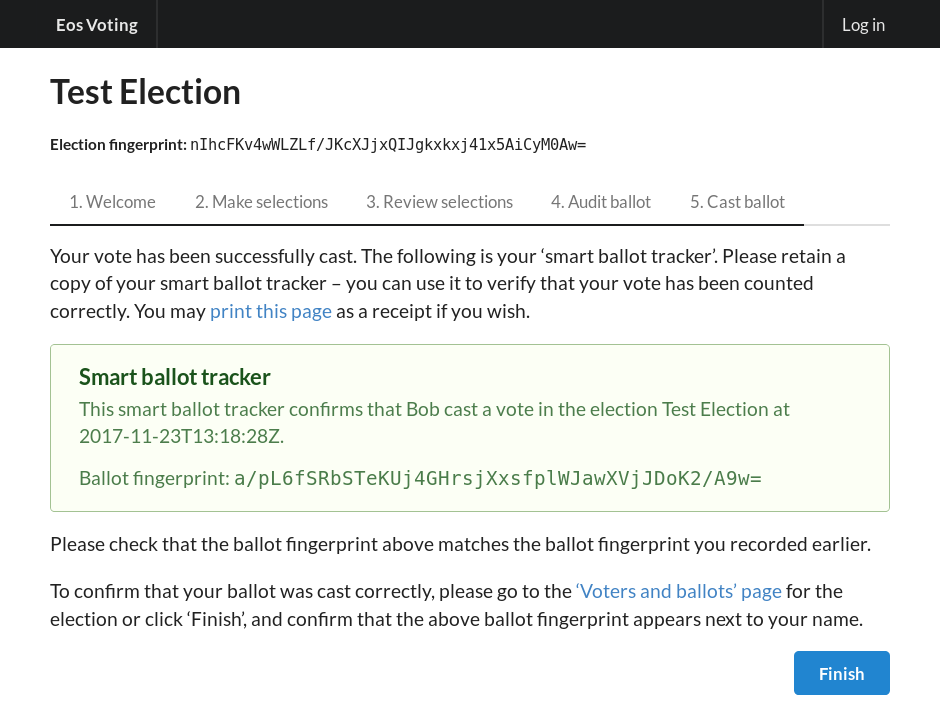Switch to the 4. Audit ballot step
This screenshot has width=940, height=720.
[601, 202]
